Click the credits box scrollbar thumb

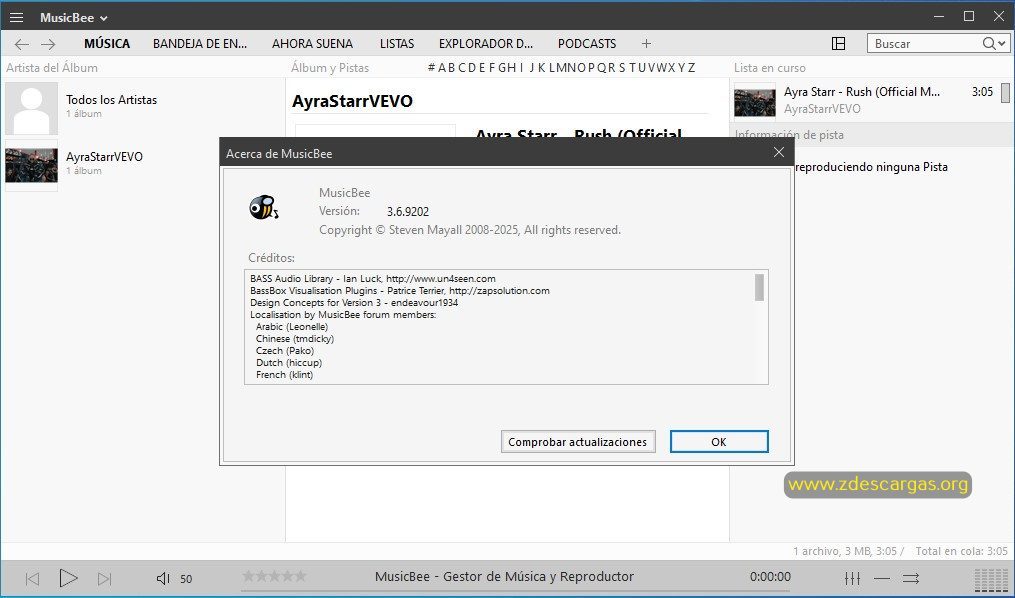click(759, 287)
